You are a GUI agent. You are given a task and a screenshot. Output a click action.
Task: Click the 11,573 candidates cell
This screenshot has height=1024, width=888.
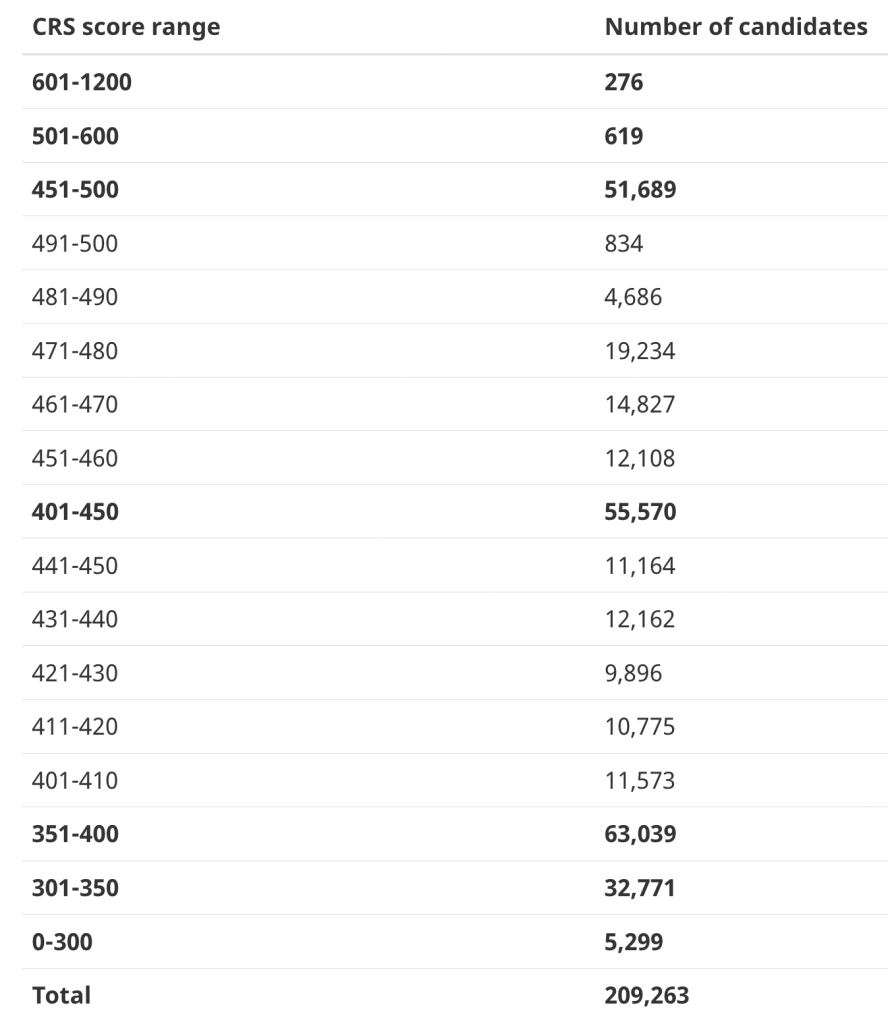[640, 780]
